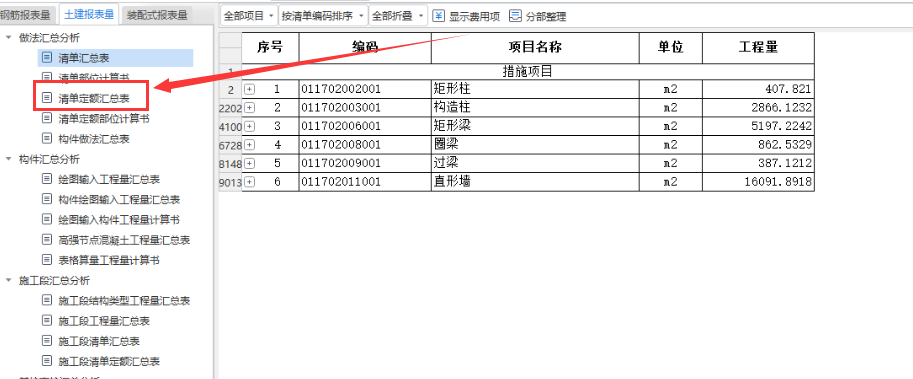The image size is (913, 379).
Task: Click document icon beside 绘图输入构件工程量计算书
Action: (x=47, y=219)
